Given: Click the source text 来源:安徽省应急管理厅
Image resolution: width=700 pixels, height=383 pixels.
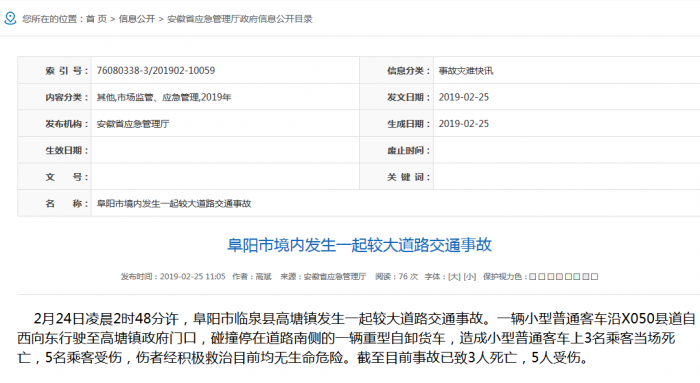Looking at the screenshot, I should [323, 277].
